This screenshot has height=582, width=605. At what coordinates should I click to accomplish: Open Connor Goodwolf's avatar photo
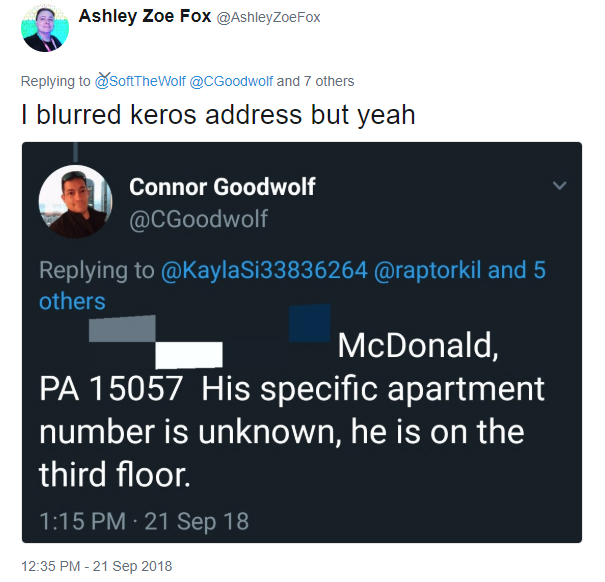click(76, 201)
